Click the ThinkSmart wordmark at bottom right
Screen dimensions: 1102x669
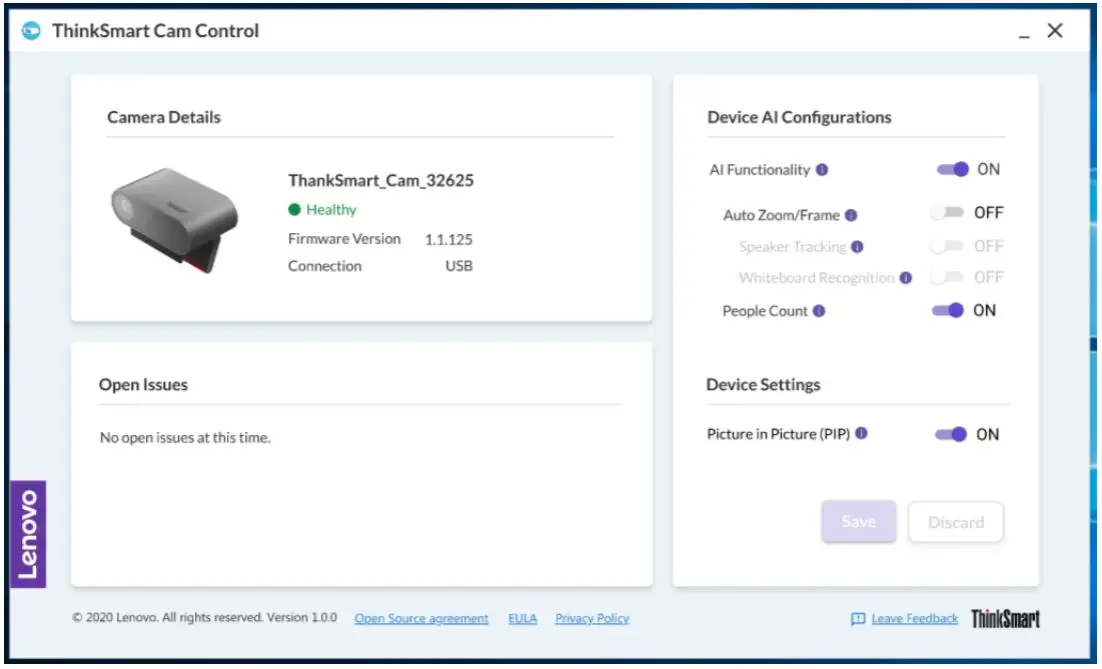click(1005, 618)
